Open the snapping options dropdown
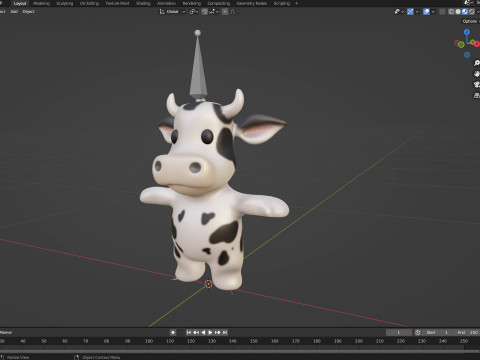 tap(214, 12)
